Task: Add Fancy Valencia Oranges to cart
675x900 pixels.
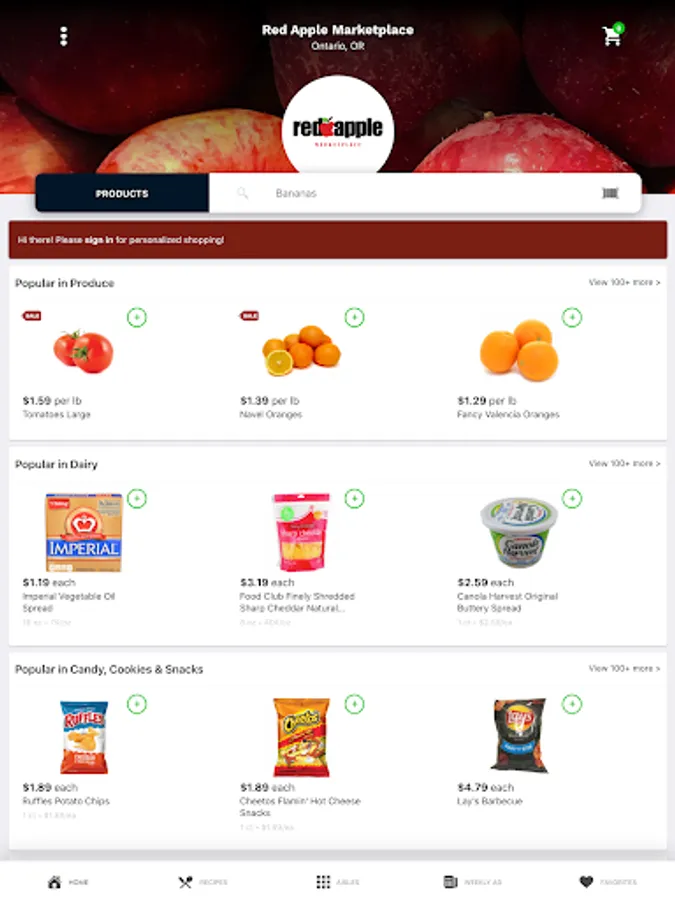Action: click(572, 317)
